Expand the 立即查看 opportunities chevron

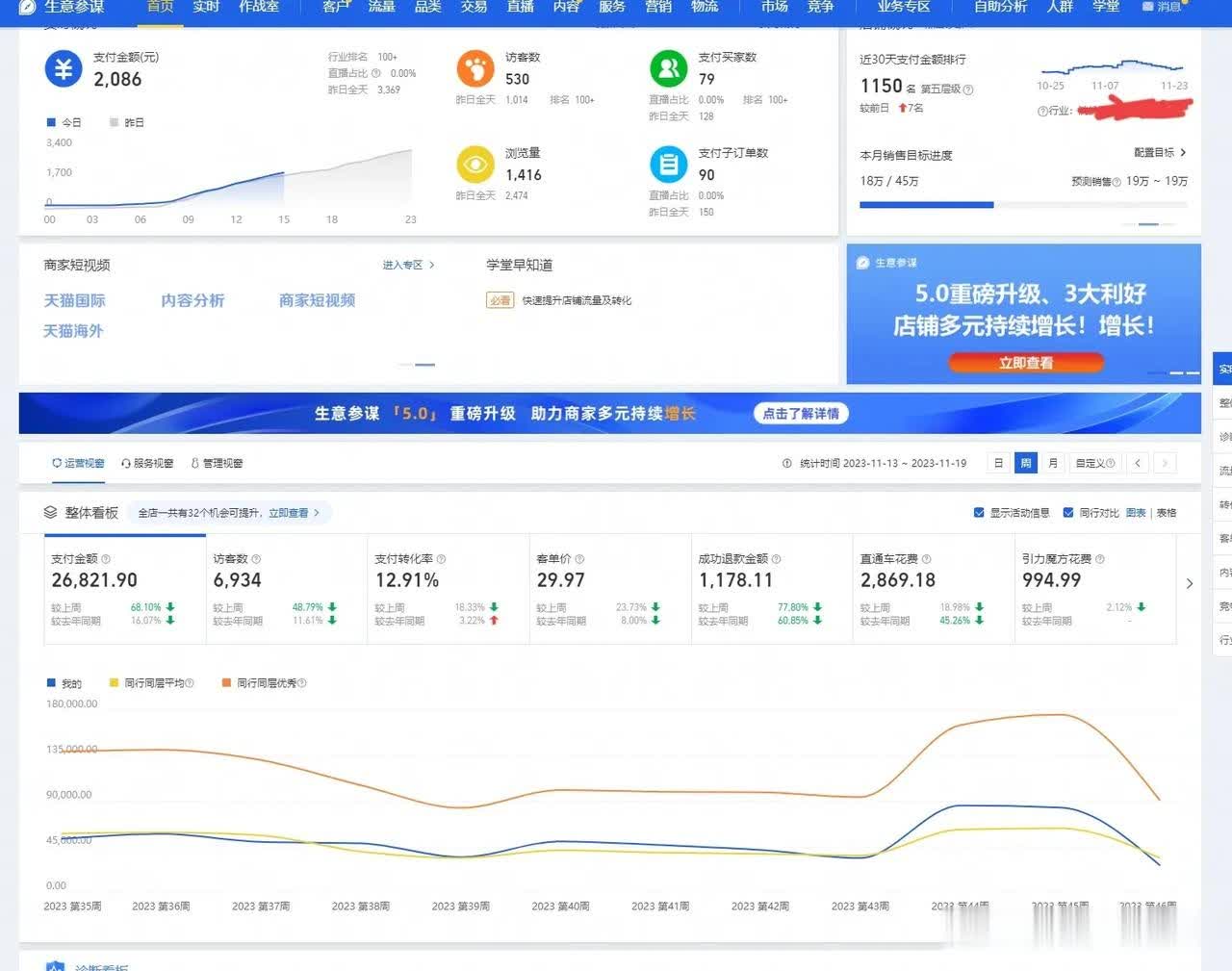pyautogui.click(x=317, y=513)
